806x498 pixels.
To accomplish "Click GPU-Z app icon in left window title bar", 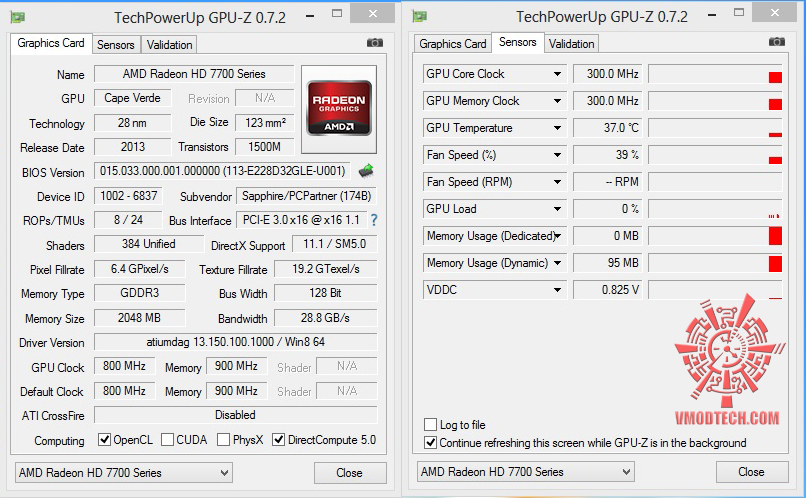I will coord(18,17).
